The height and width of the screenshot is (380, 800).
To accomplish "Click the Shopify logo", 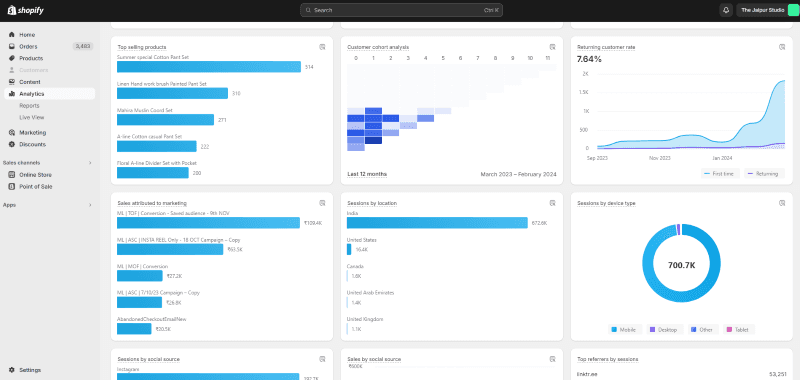I will 26,10.
